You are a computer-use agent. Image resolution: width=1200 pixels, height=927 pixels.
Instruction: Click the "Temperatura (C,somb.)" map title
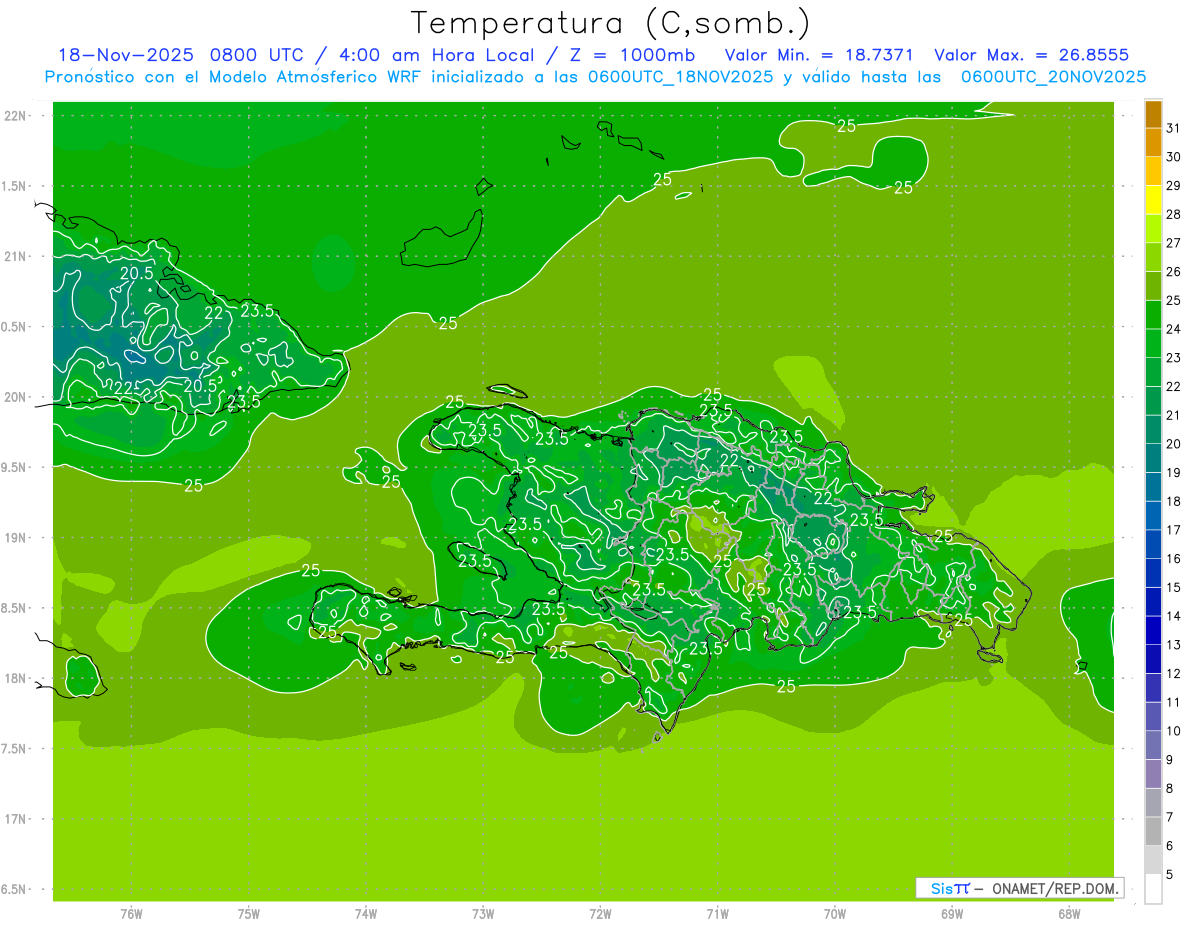coord(610,23)
